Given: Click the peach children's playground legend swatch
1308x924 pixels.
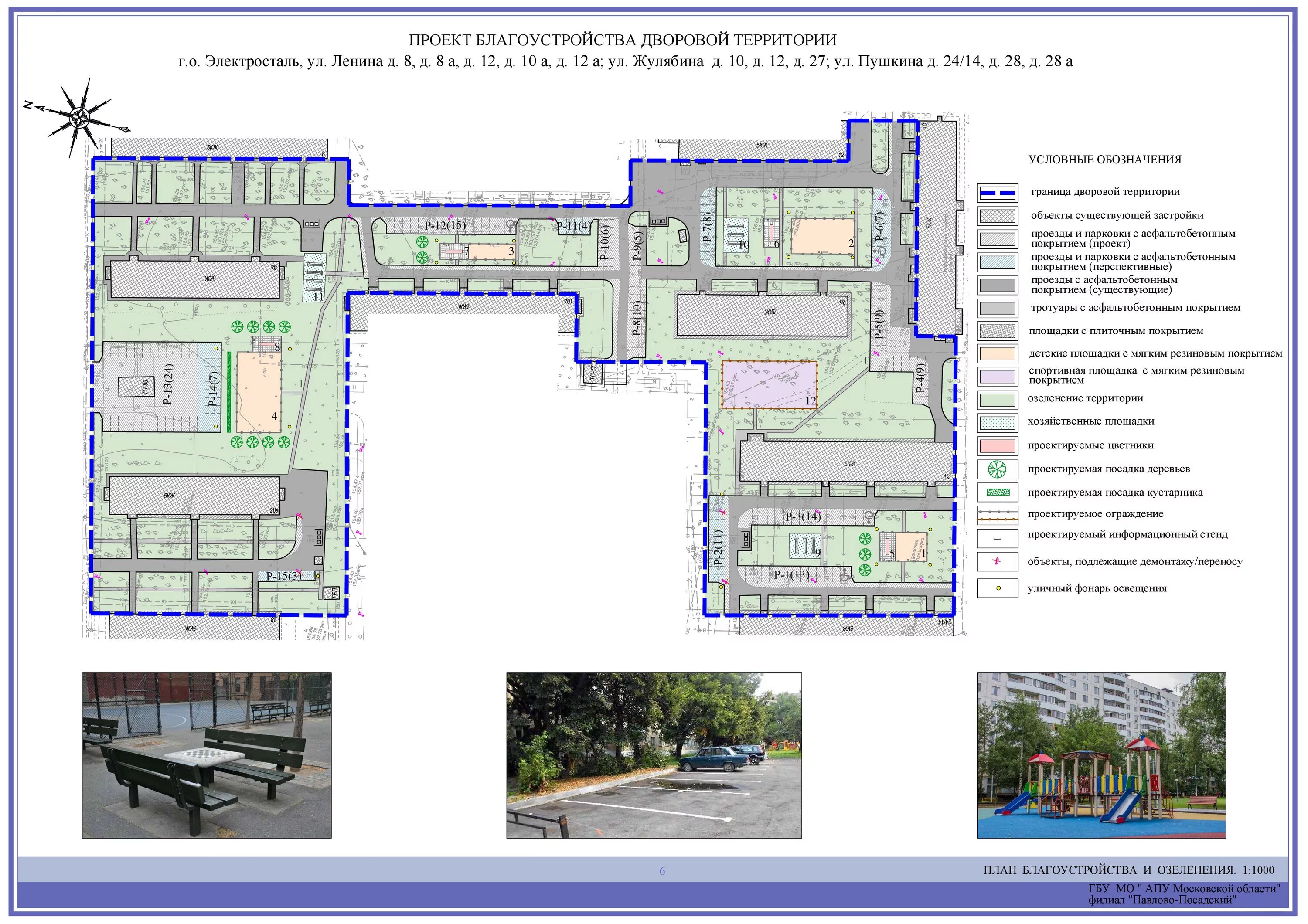Looking at the screenshot, I should [x=997, y=353].
